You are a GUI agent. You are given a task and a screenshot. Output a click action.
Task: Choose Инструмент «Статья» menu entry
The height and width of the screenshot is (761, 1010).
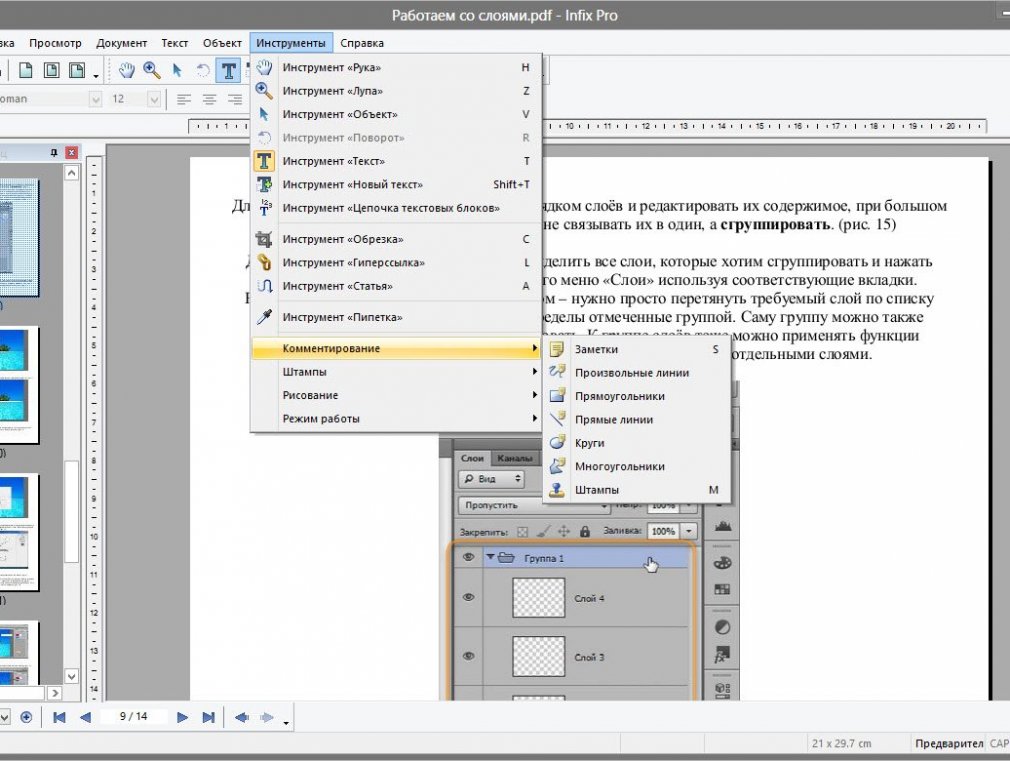click(x=396, y=286)
